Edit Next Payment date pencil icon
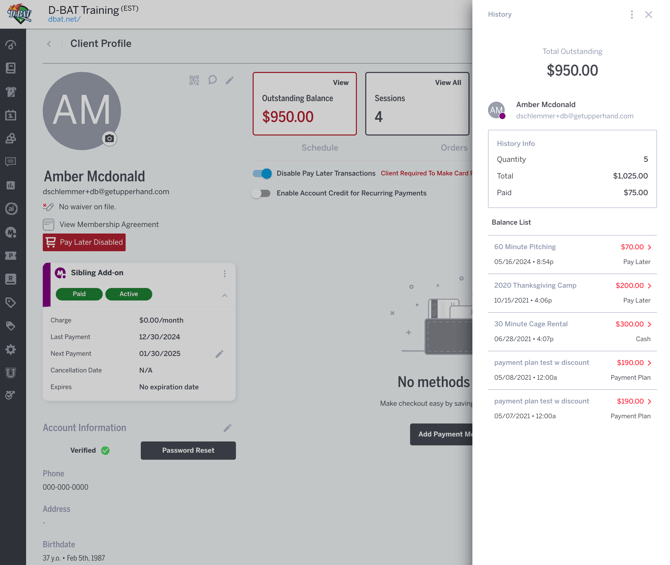 (219, 354)
